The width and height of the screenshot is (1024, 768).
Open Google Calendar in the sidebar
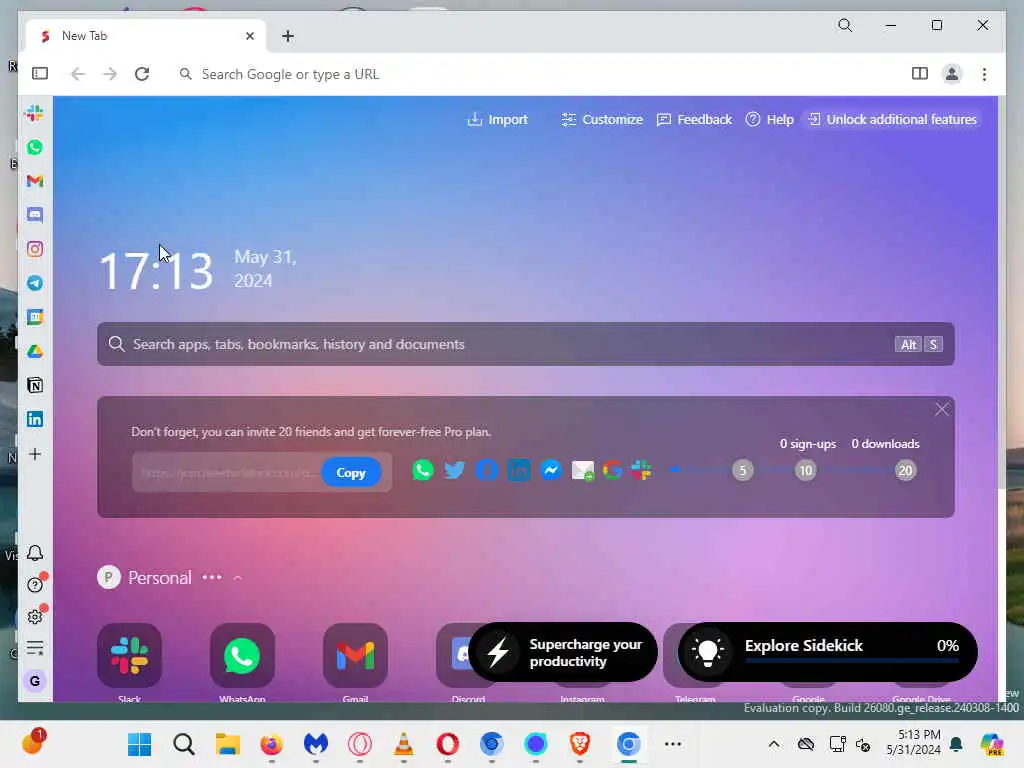(x=35, y=317)
